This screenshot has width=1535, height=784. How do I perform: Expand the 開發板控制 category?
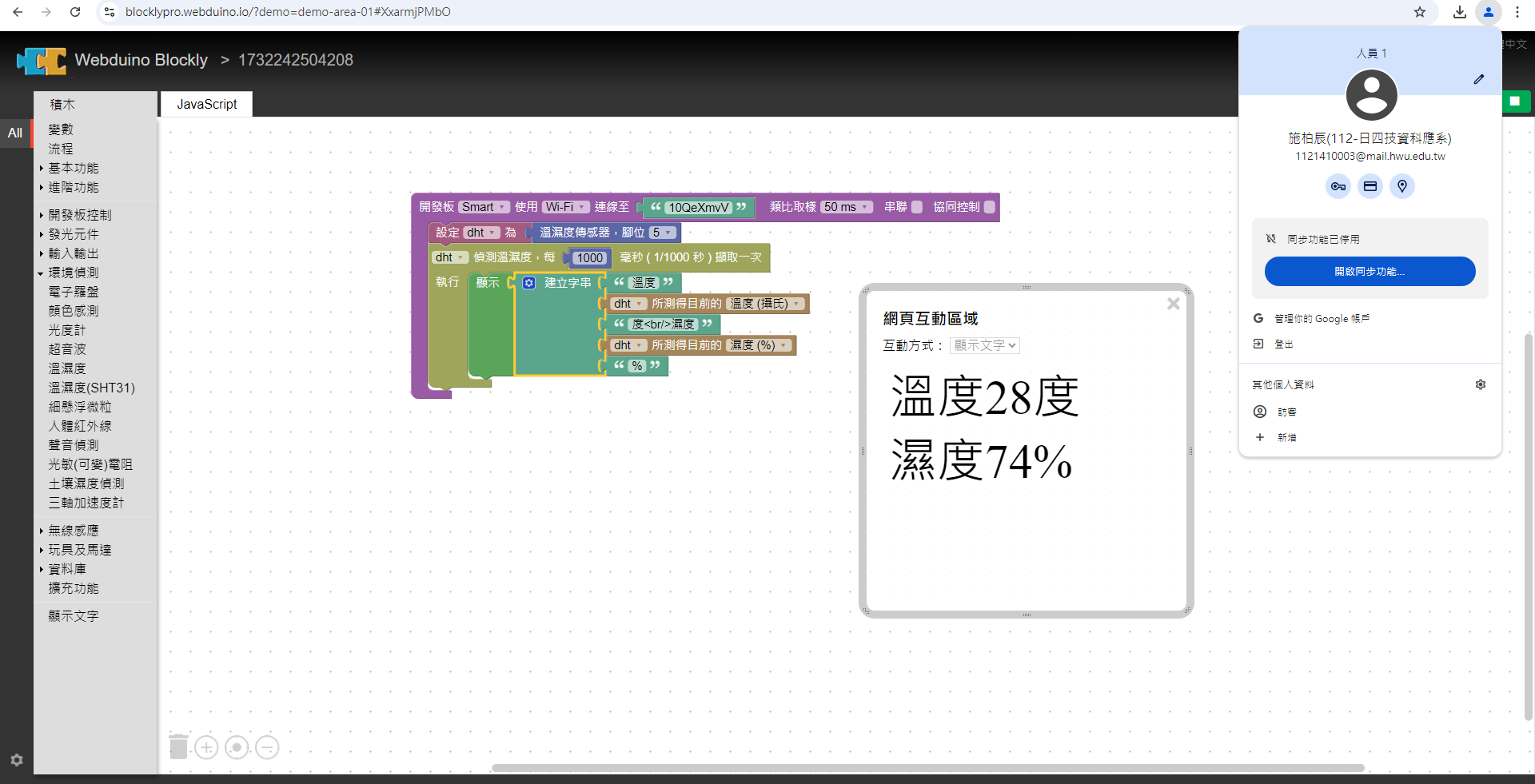pos(79,215)
